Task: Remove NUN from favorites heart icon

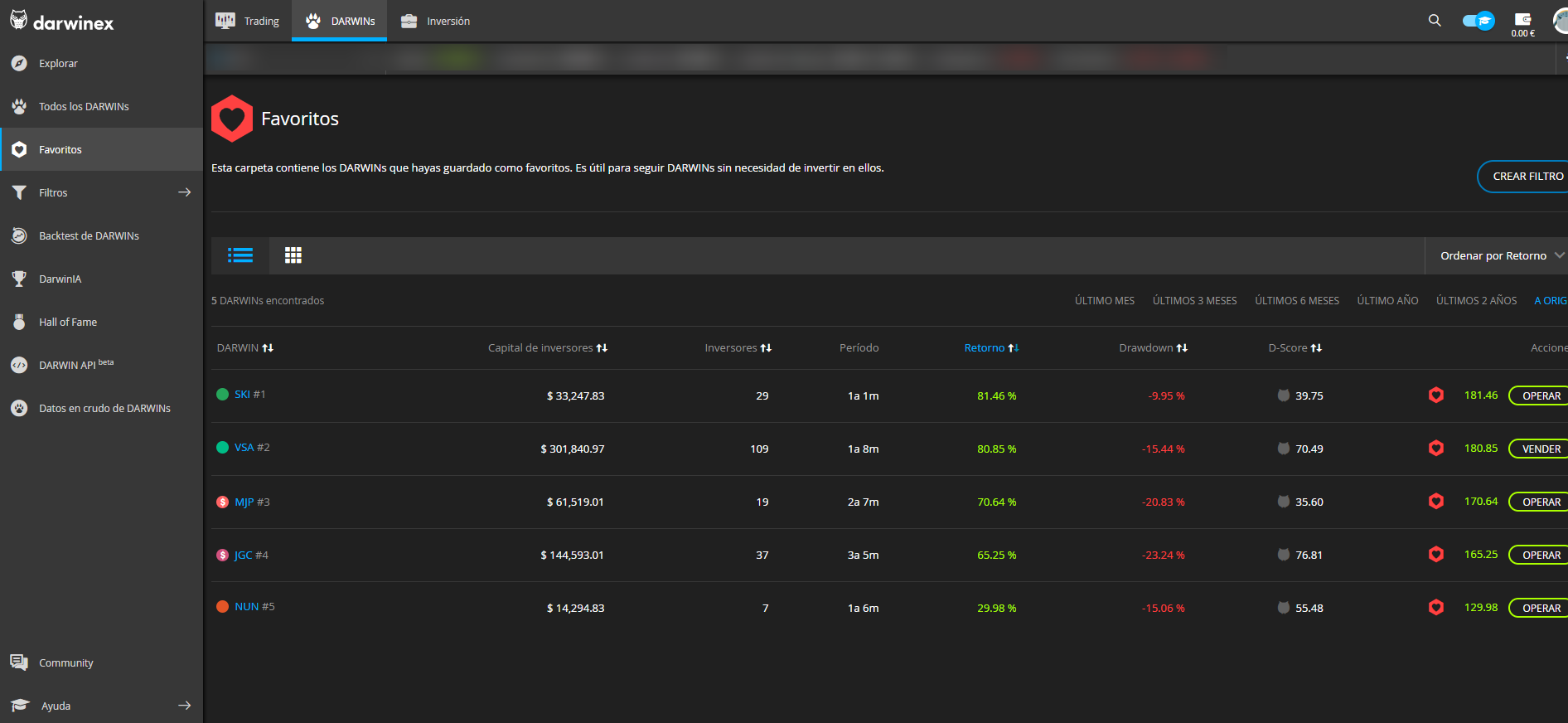Action: pyautogui.click(x=1436, y=607)
